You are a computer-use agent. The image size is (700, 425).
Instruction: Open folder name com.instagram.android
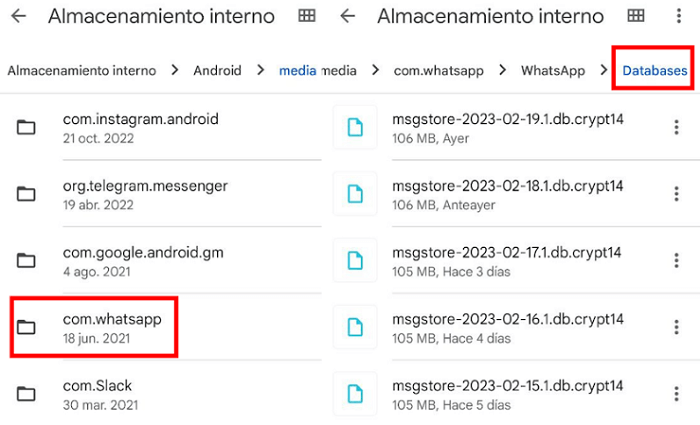(x=141, y=119)
